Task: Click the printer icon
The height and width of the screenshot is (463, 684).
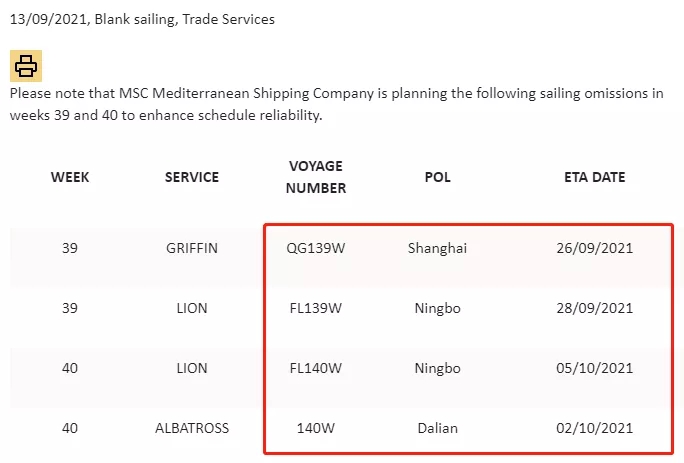Action: point(26,66)
